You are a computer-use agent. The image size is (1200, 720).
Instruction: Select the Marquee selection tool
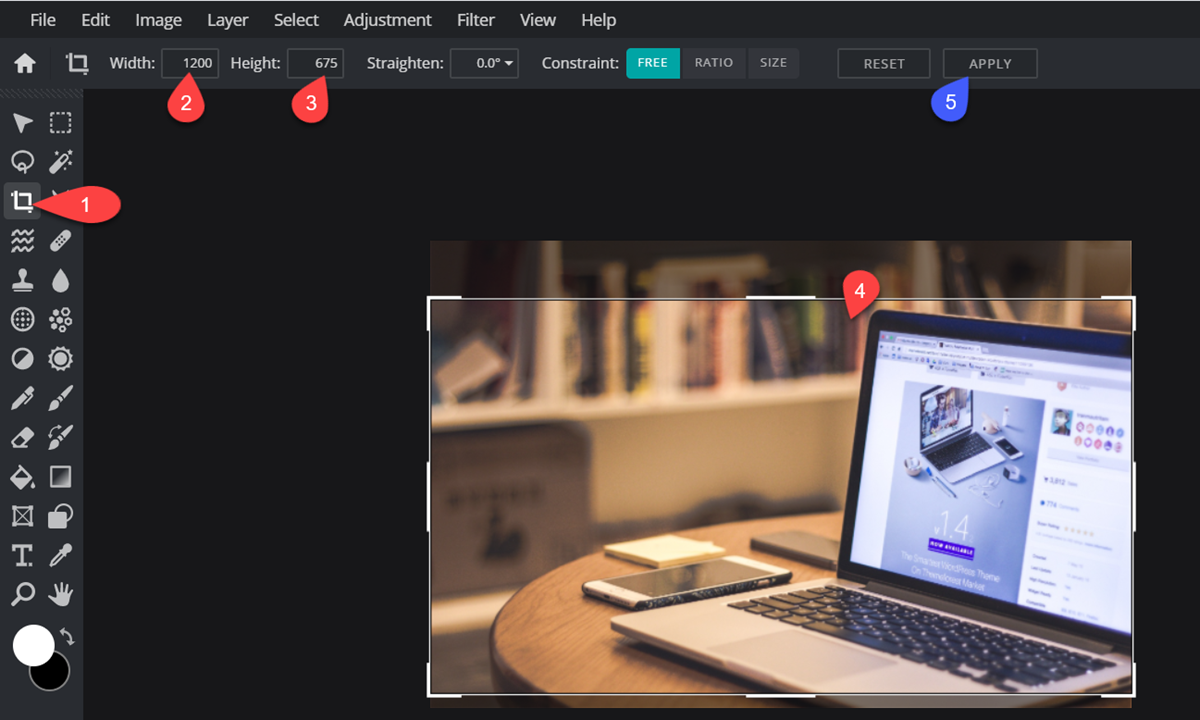(x=61, y=123)
